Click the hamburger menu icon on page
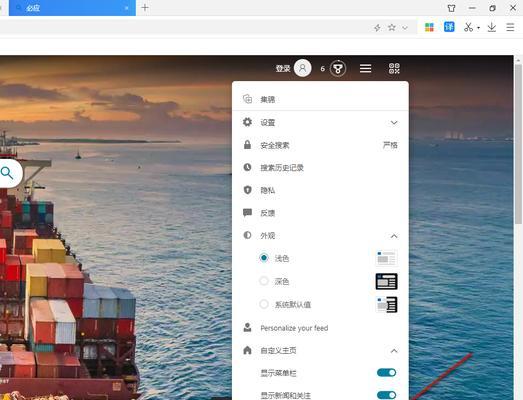This screenshot has height=400, width=523. [x=365, y=69]
